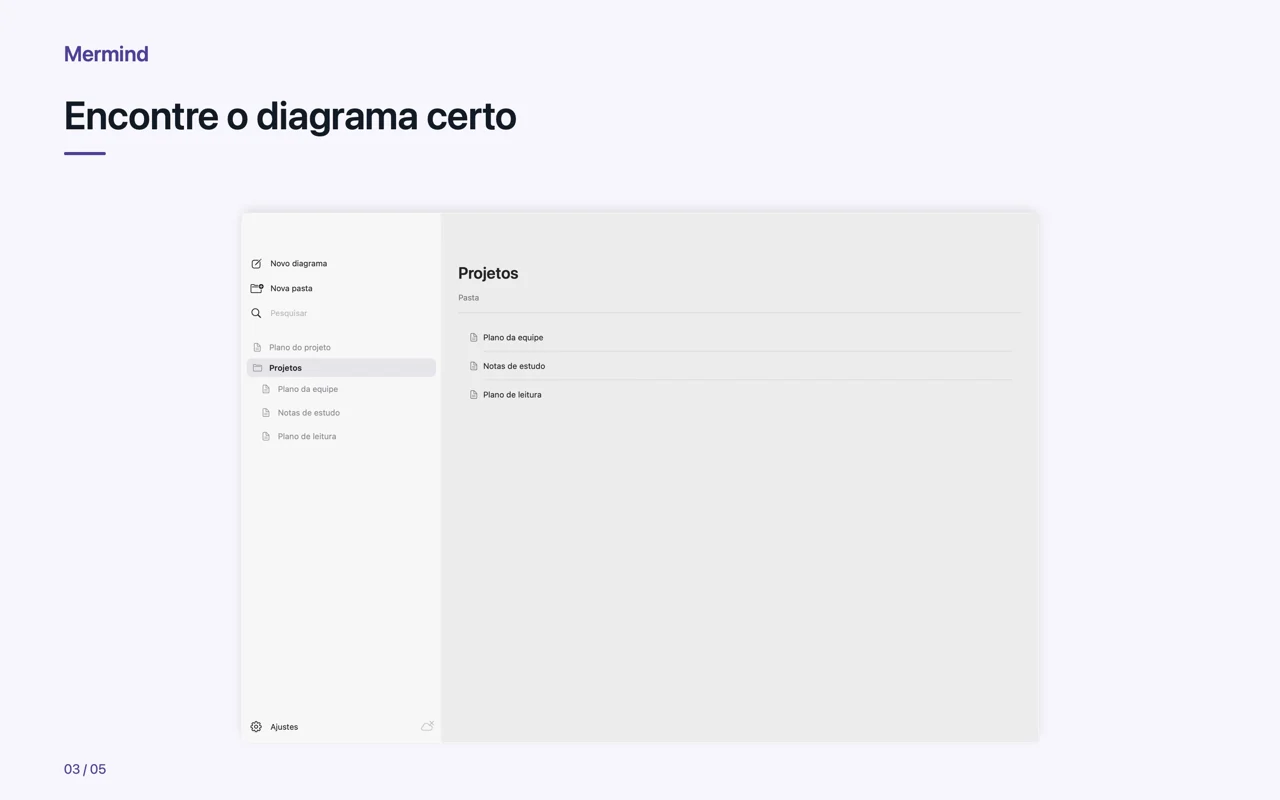Click the Projetos heading in main panel
Image resolution: width=1280 pixels, height=800 pixels.
tap(488, 273)
